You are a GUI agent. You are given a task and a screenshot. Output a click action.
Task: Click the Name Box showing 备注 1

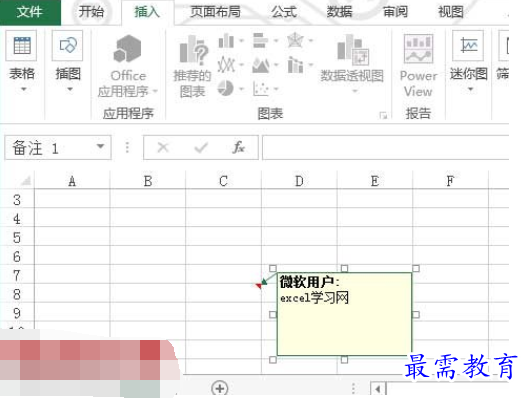[50, 148]
